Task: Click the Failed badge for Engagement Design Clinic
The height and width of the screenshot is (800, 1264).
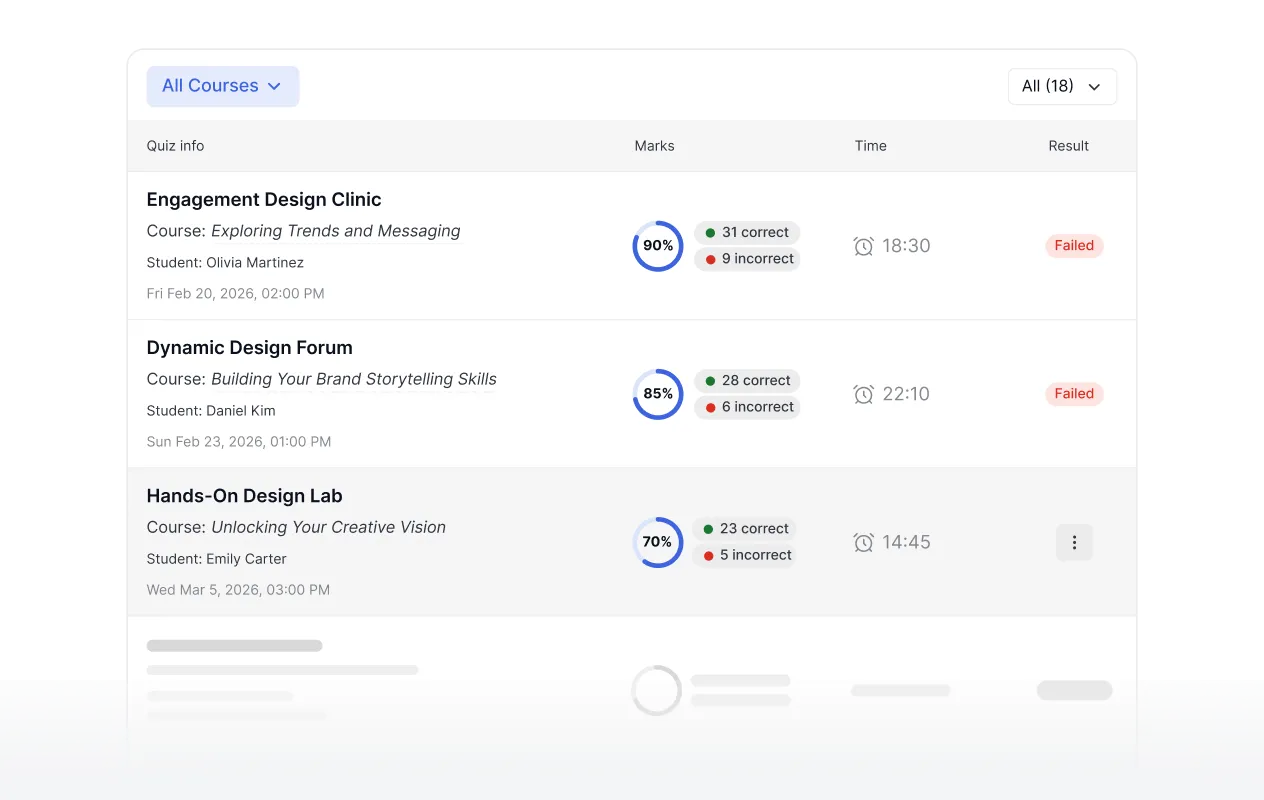Action: [1074, 246]
